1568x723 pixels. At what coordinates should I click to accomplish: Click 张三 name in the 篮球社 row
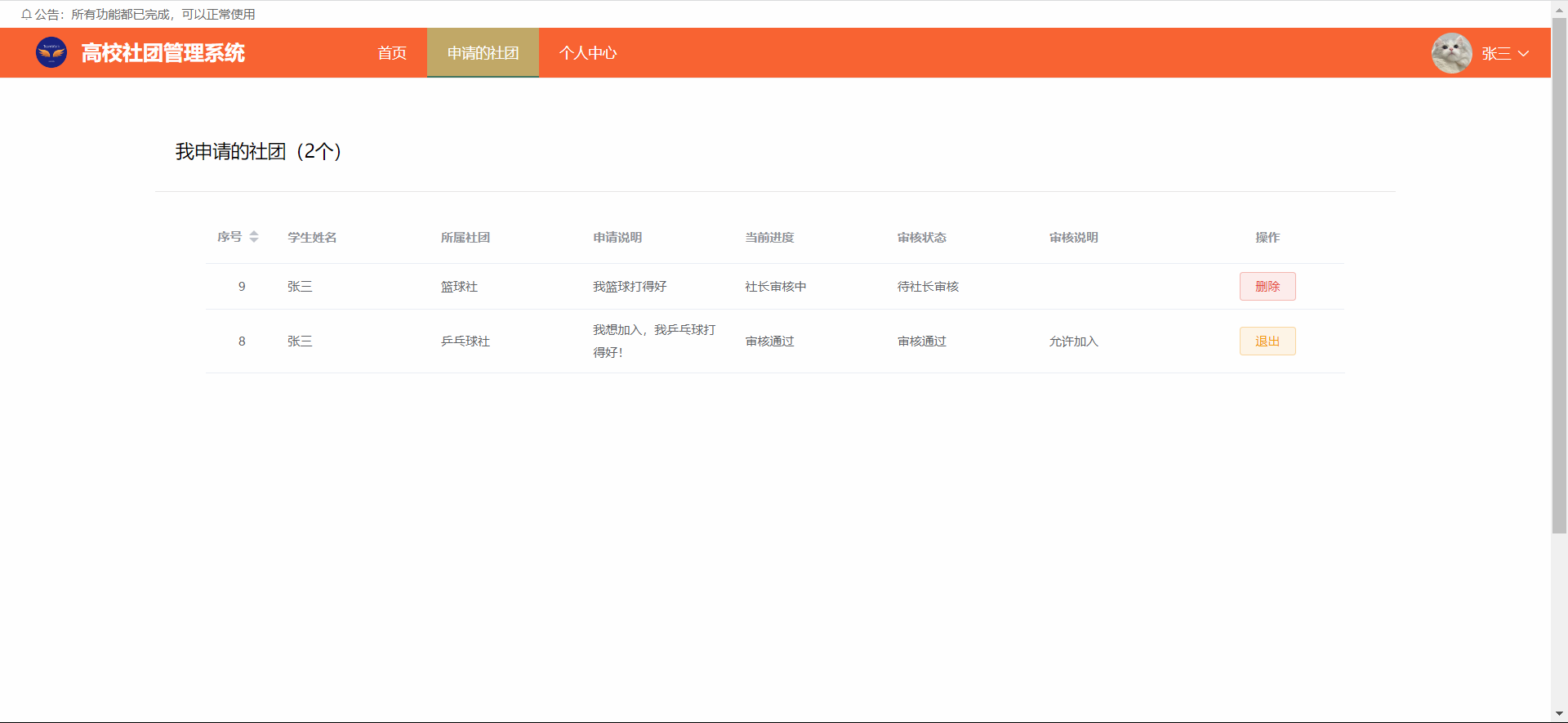tap(300, 287)
